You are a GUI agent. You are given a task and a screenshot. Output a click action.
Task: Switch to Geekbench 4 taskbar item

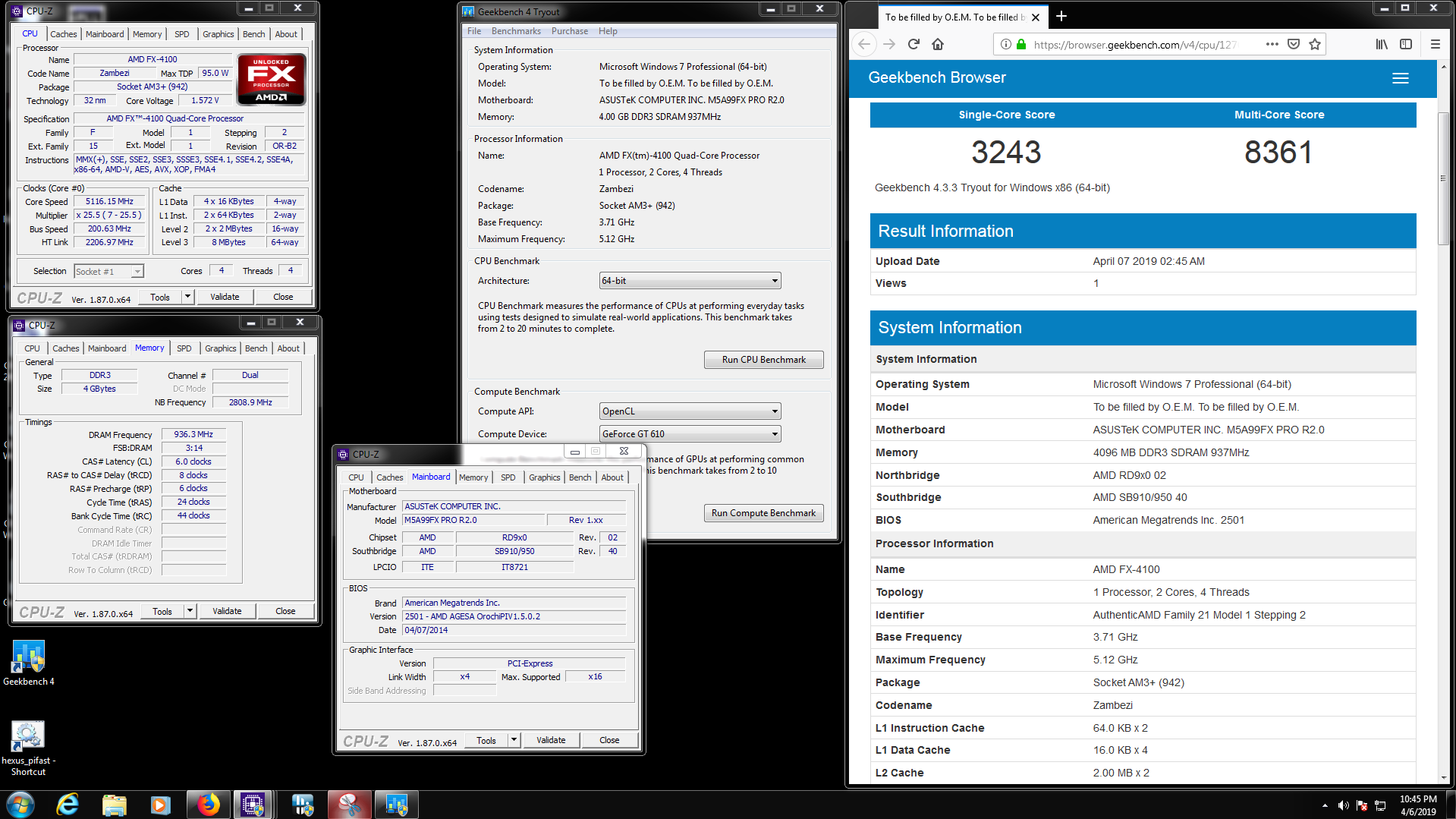coord(396,805)
